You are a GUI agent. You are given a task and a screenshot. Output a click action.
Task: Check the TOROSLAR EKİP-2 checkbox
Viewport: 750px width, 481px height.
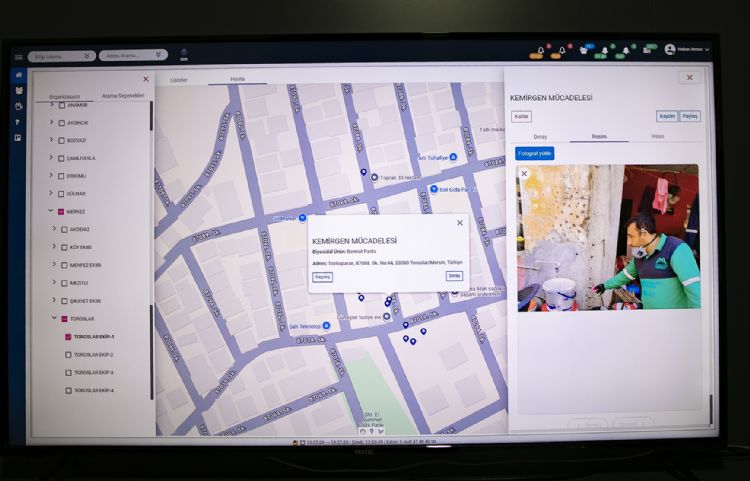point(68,355)
